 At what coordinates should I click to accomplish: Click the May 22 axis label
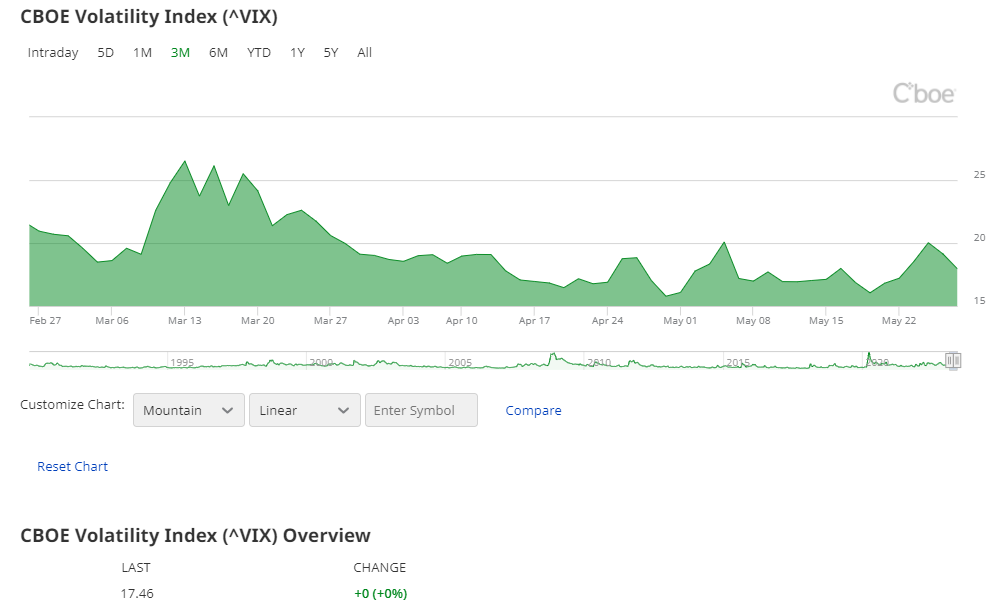[899, 321]
